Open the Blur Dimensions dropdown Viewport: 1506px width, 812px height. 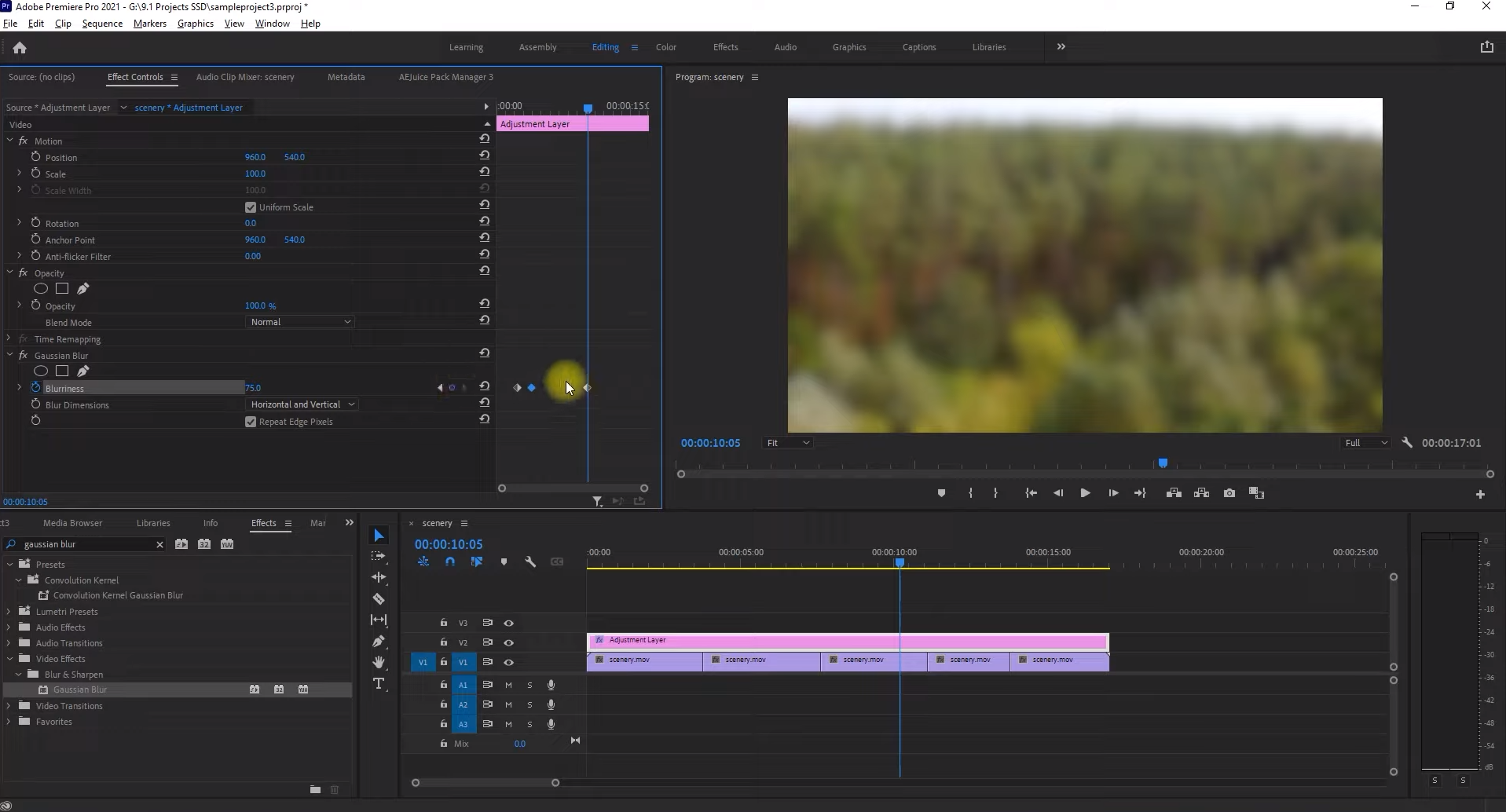click(x=302, y=404)
